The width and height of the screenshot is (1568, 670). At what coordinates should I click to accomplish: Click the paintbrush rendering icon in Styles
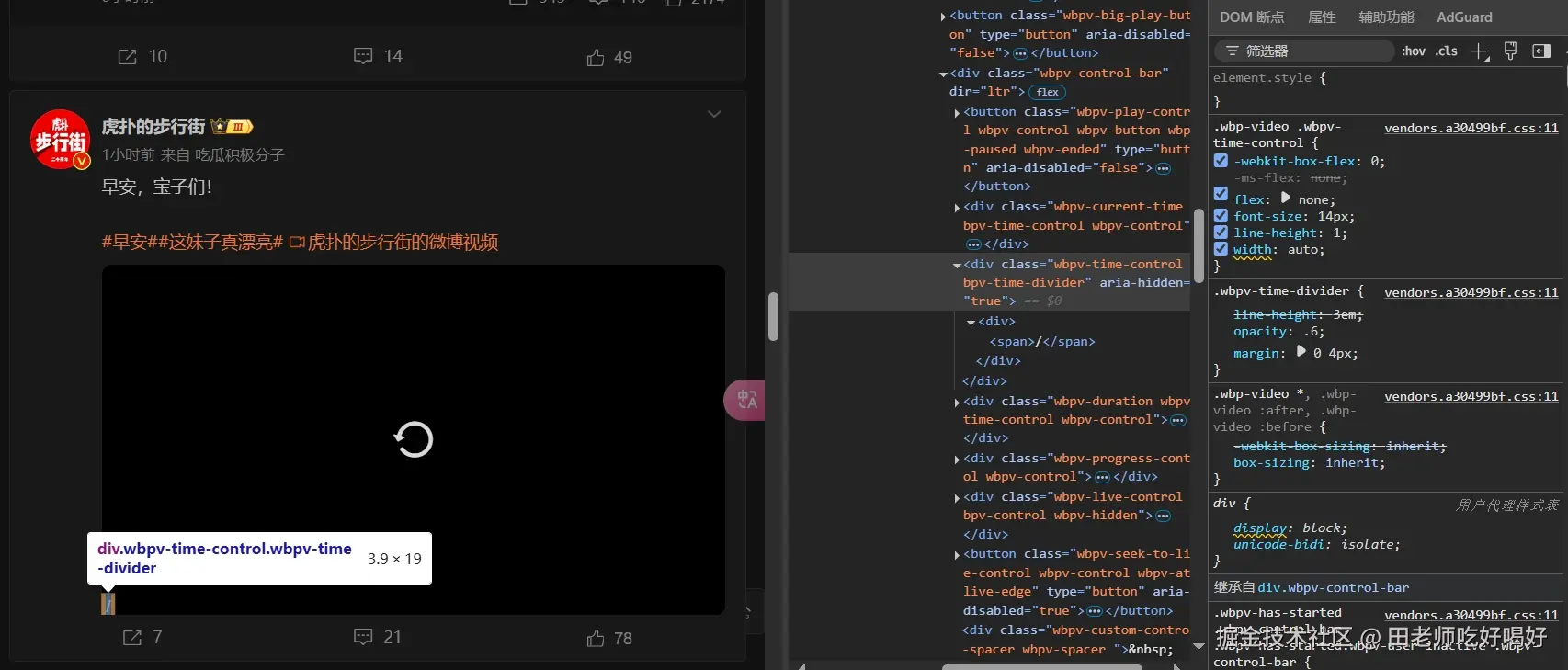tap(1510, 51)
